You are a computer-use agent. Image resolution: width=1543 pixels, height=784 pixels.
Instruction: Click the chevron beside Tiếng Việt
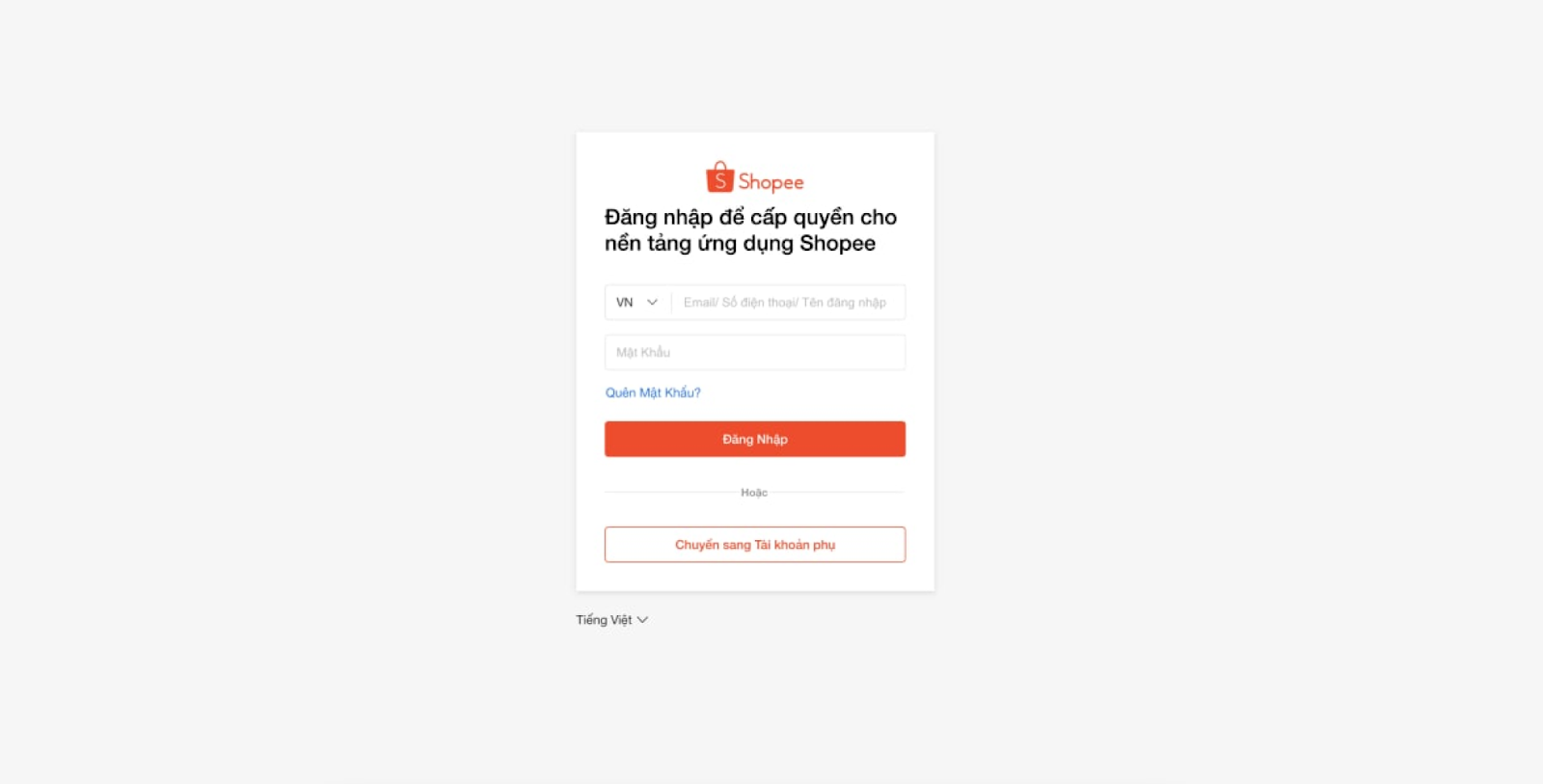coord(642,620)
